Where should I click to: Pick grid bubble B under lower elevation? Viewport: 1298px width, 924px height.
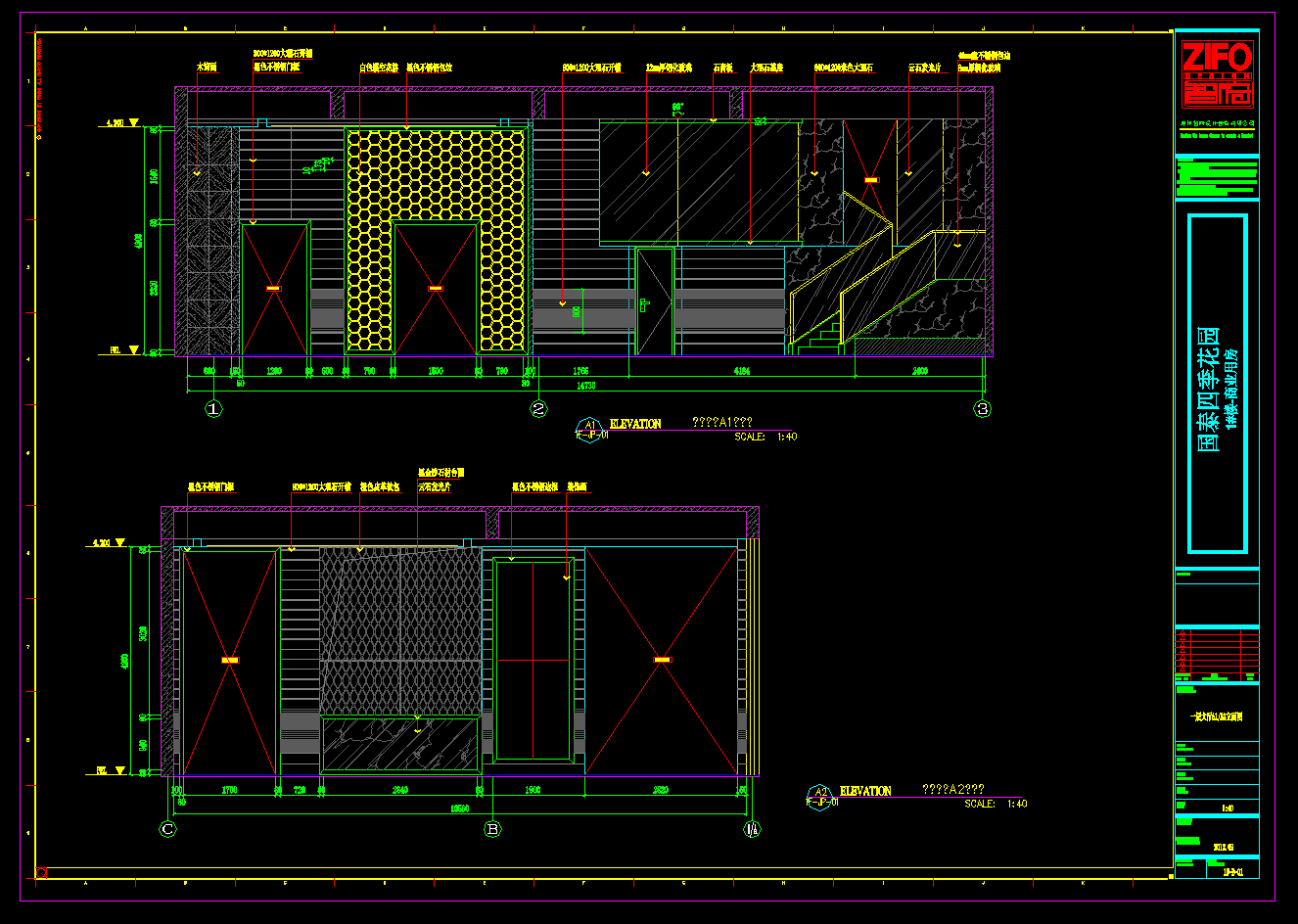pos(493,829)
